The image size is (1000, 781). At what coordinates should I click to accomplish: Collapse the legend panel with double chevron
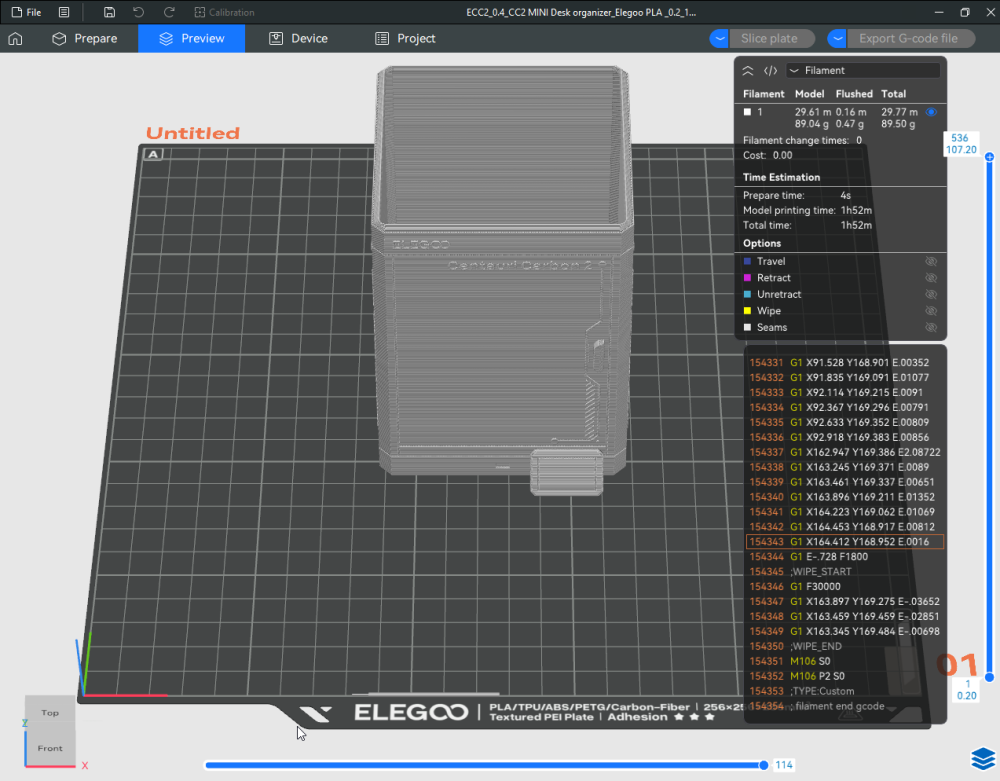(748, 71)
